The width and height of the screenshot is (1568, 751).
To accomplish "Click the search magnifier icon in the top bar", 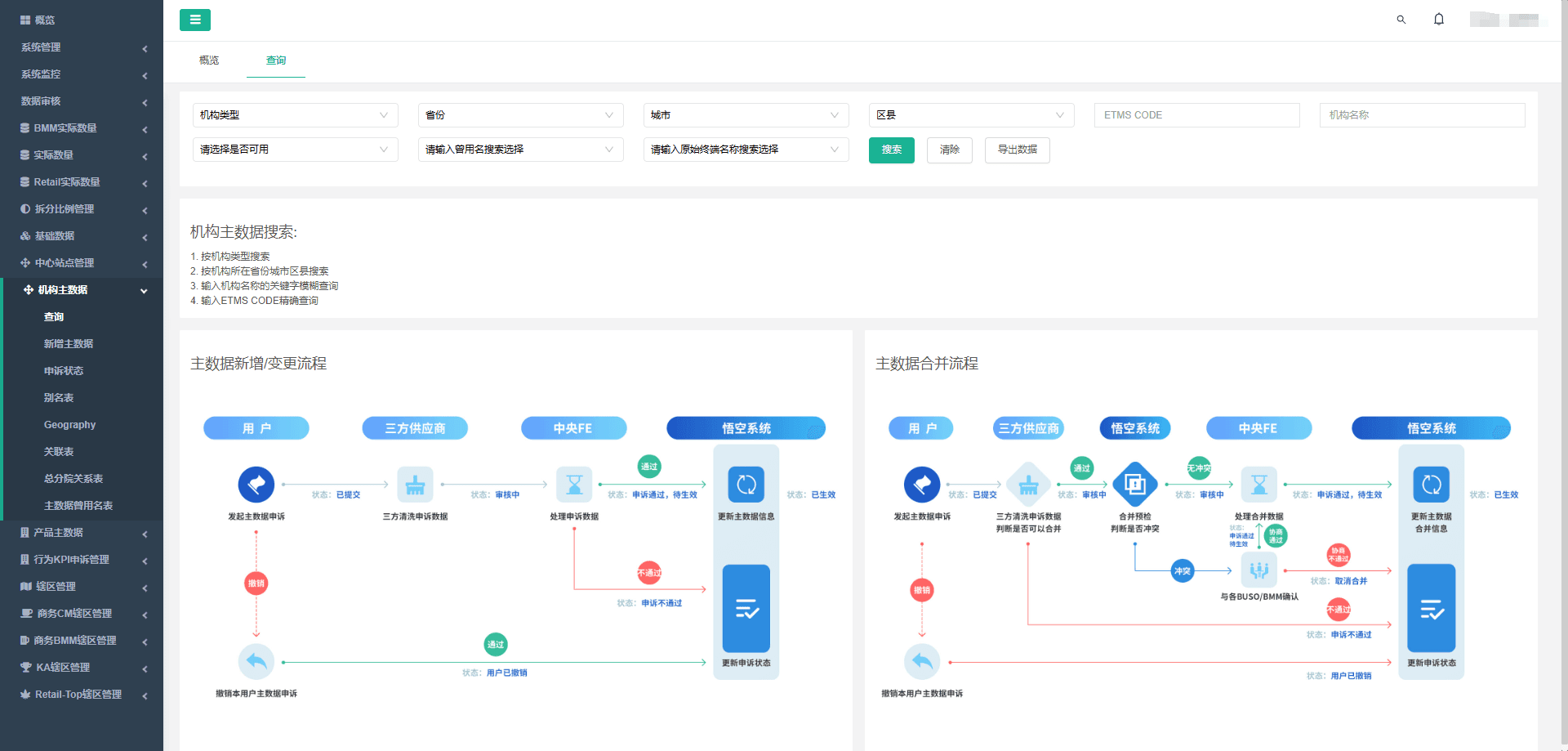I will [x=1400, y=19].
